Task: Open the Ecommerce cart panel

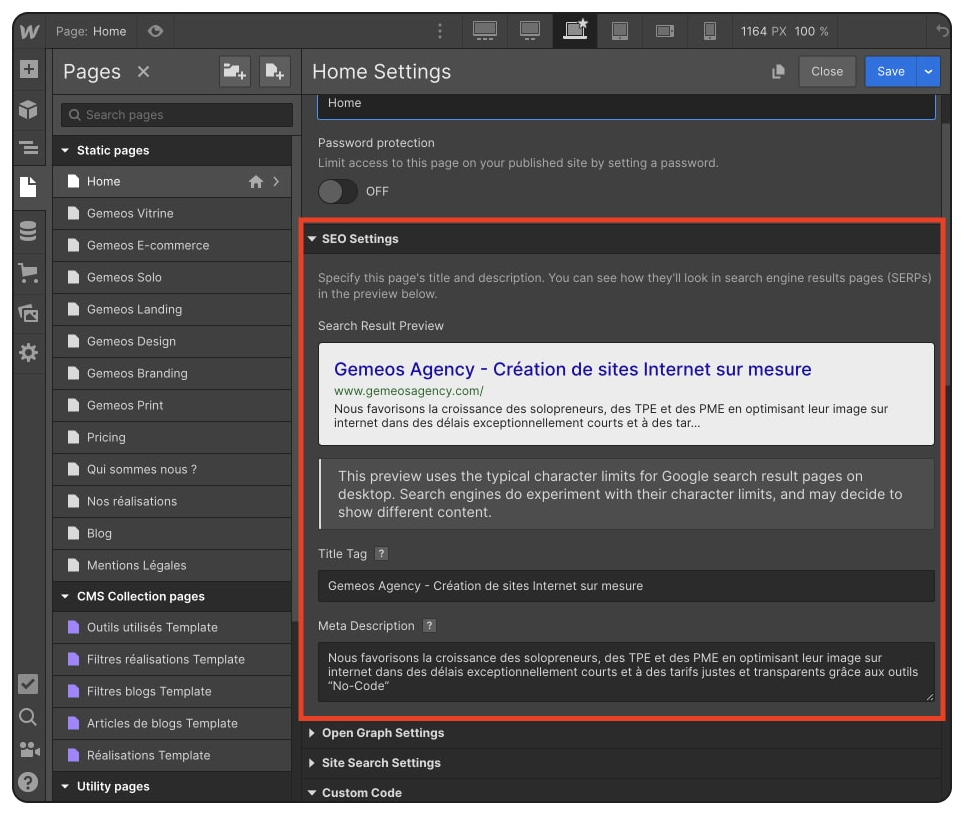Action: 28,273
